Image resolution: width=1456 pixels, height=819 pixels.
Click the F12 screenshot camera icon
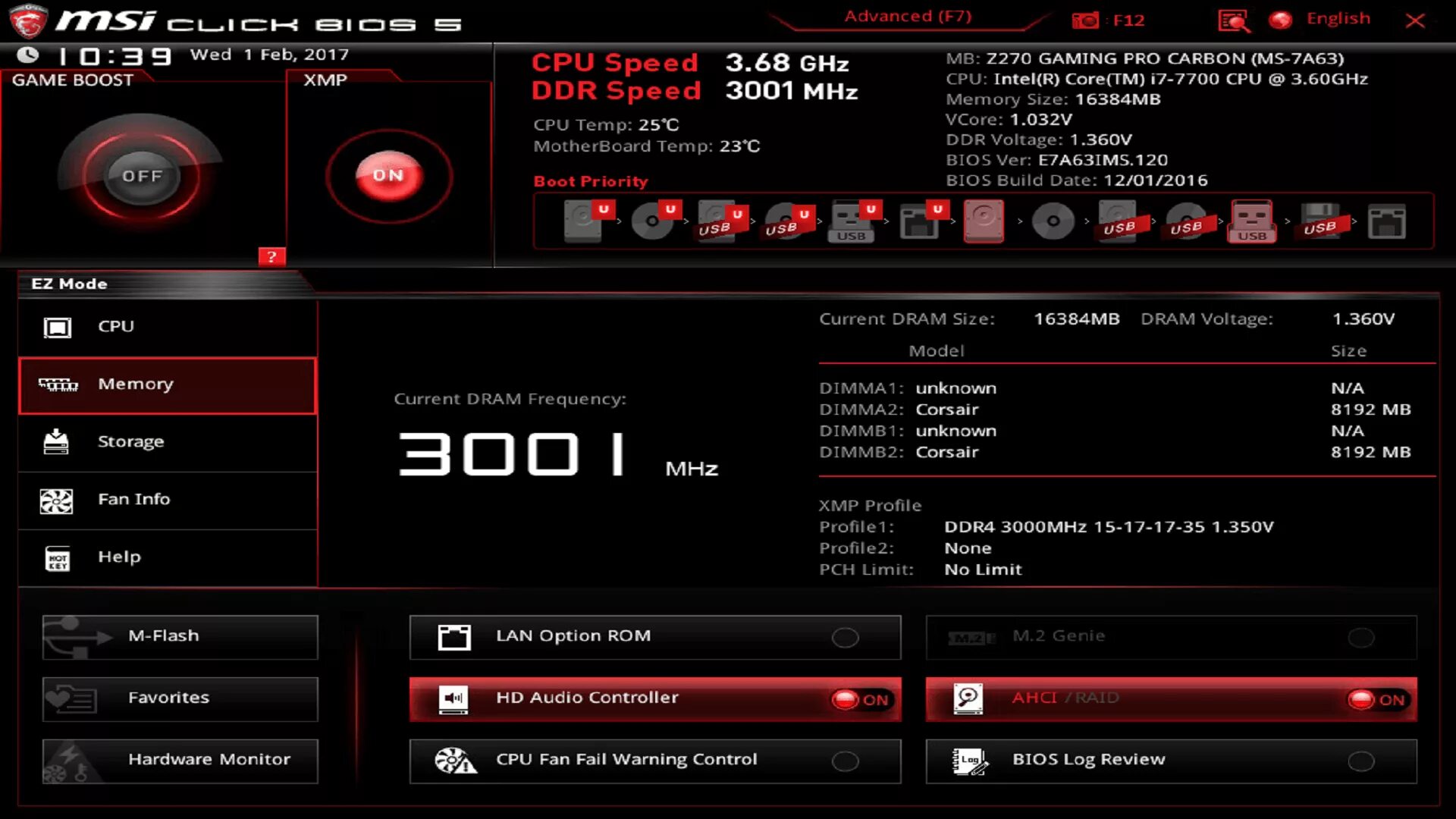[1085, 20]
